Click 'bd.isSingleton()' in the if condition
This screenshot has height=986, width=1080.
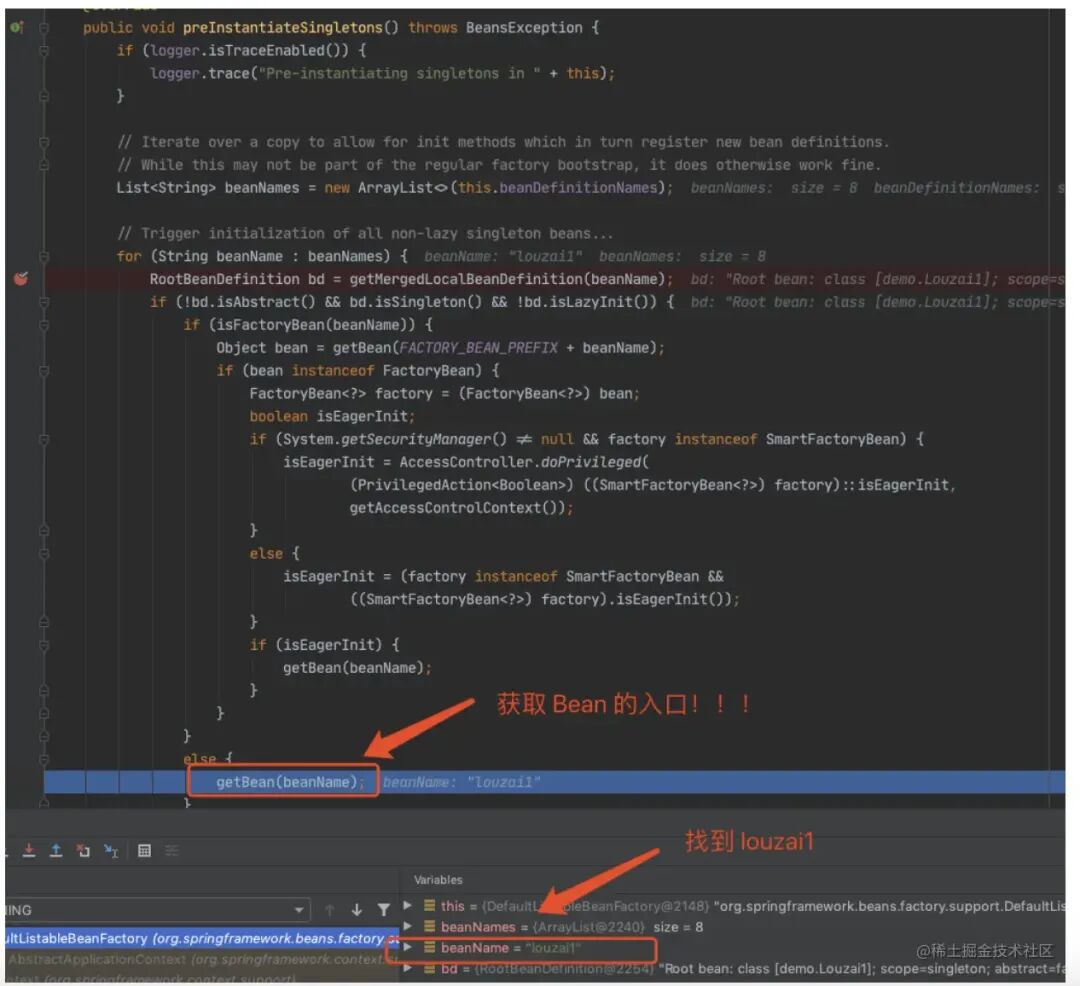(416, 302)
